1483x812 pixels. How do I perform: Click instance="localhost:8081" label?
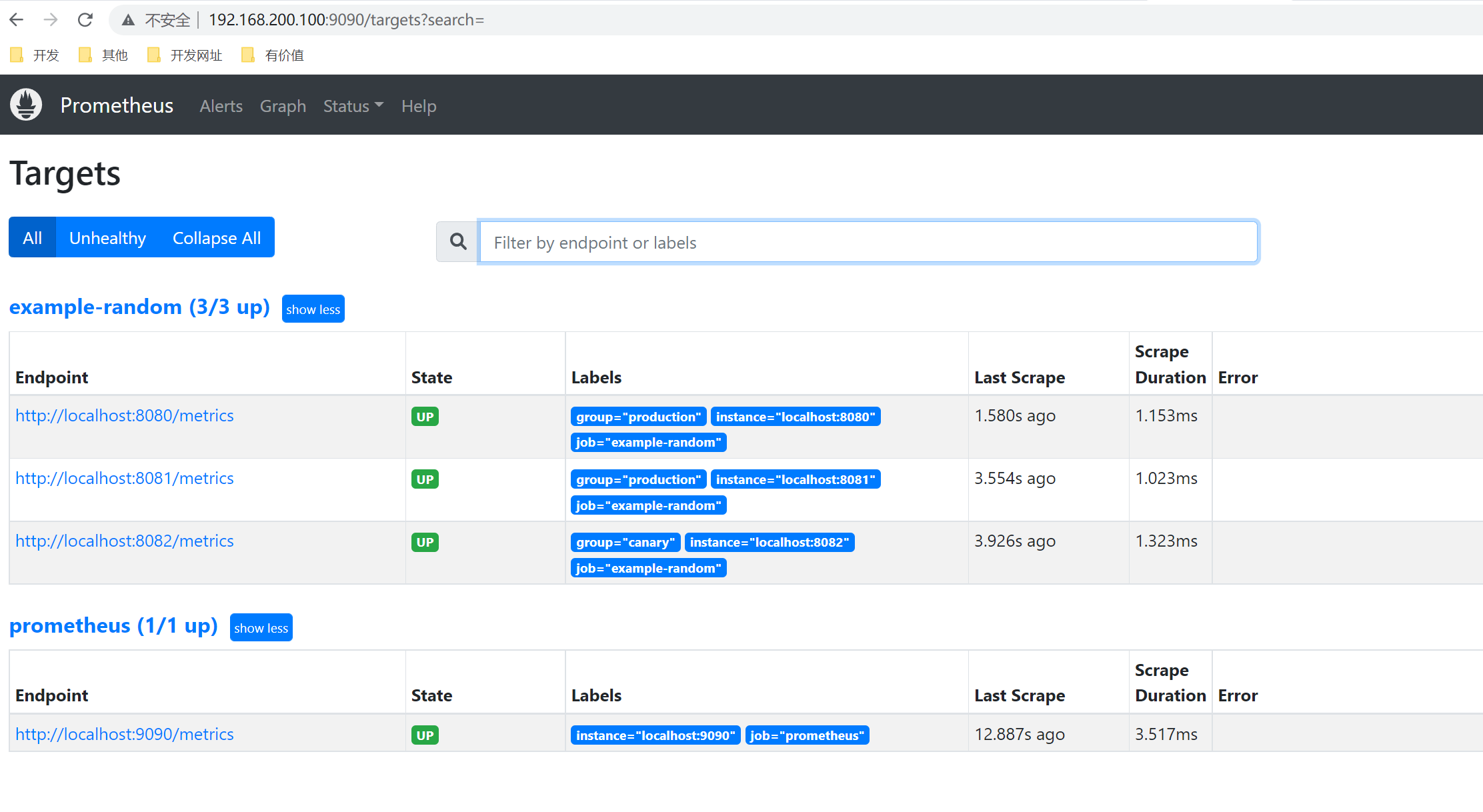[x=796, y=479]
